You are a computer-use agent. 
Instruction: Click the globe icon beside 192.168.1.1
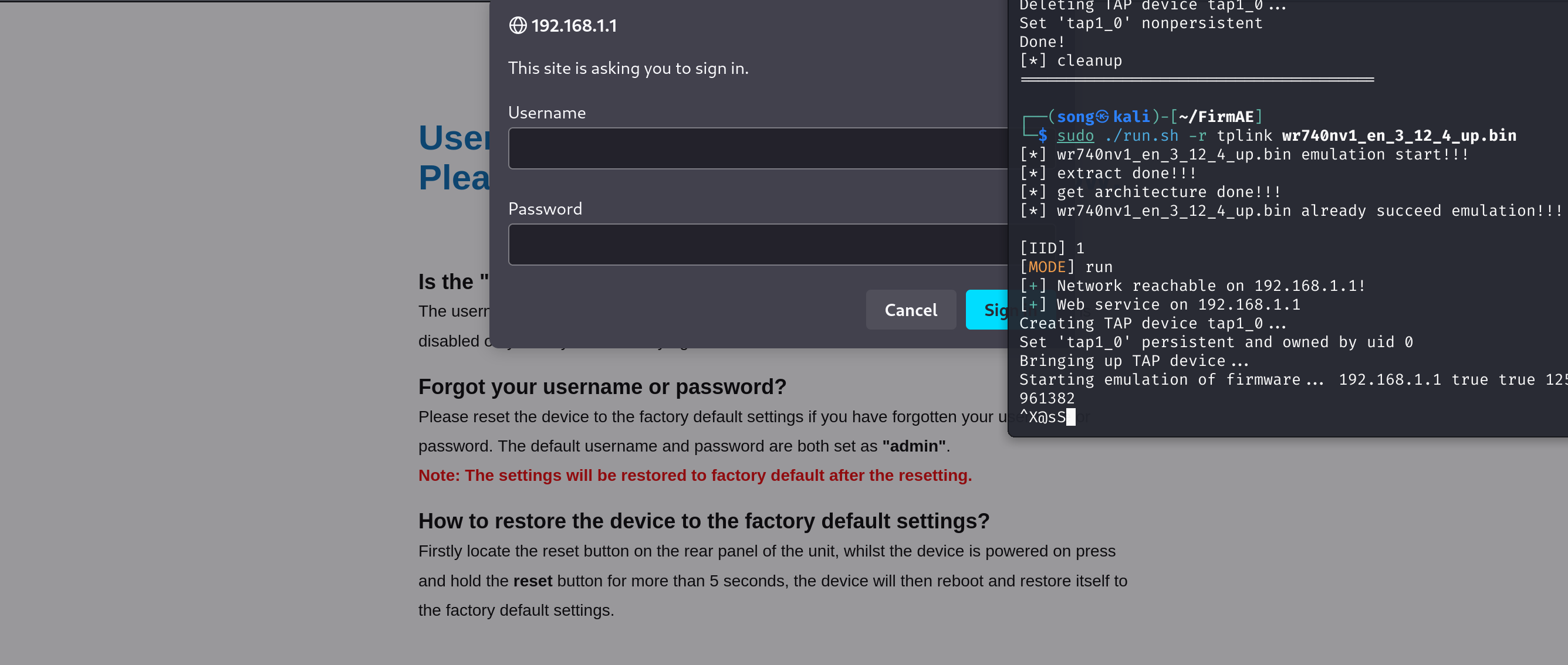coord(518,26)
